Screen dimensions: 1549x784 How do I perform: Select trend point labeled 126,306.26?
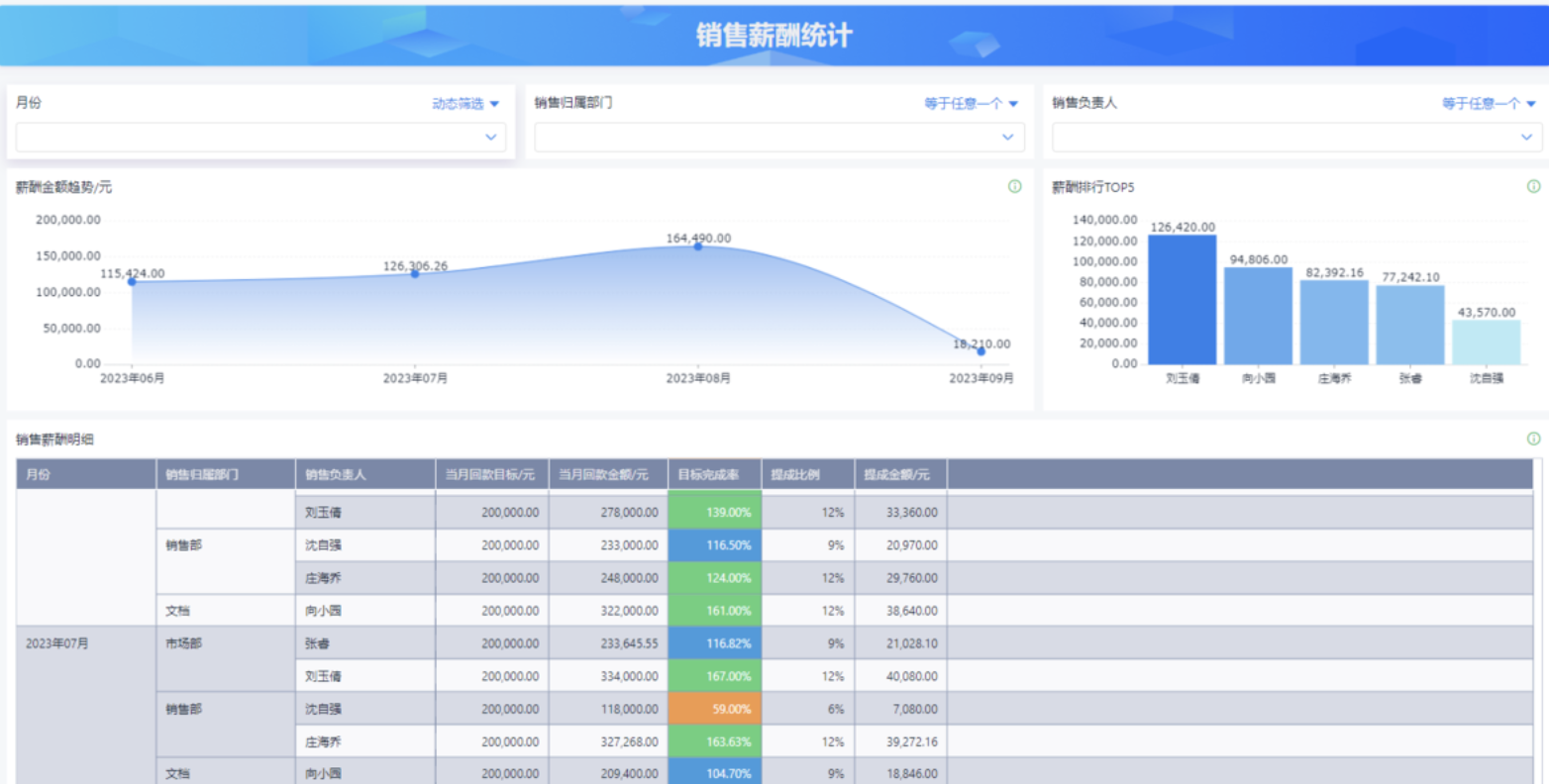(x=415, y=273)
